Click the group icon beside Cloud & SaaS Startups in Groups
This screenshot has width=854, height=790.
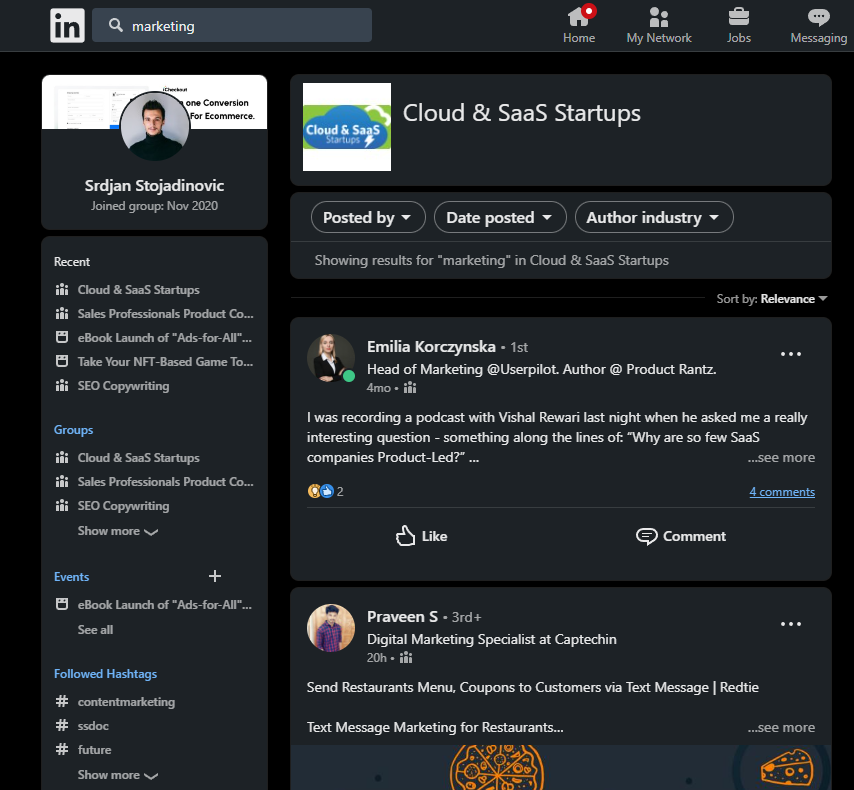pyautogui.click(x=62, y=457)
